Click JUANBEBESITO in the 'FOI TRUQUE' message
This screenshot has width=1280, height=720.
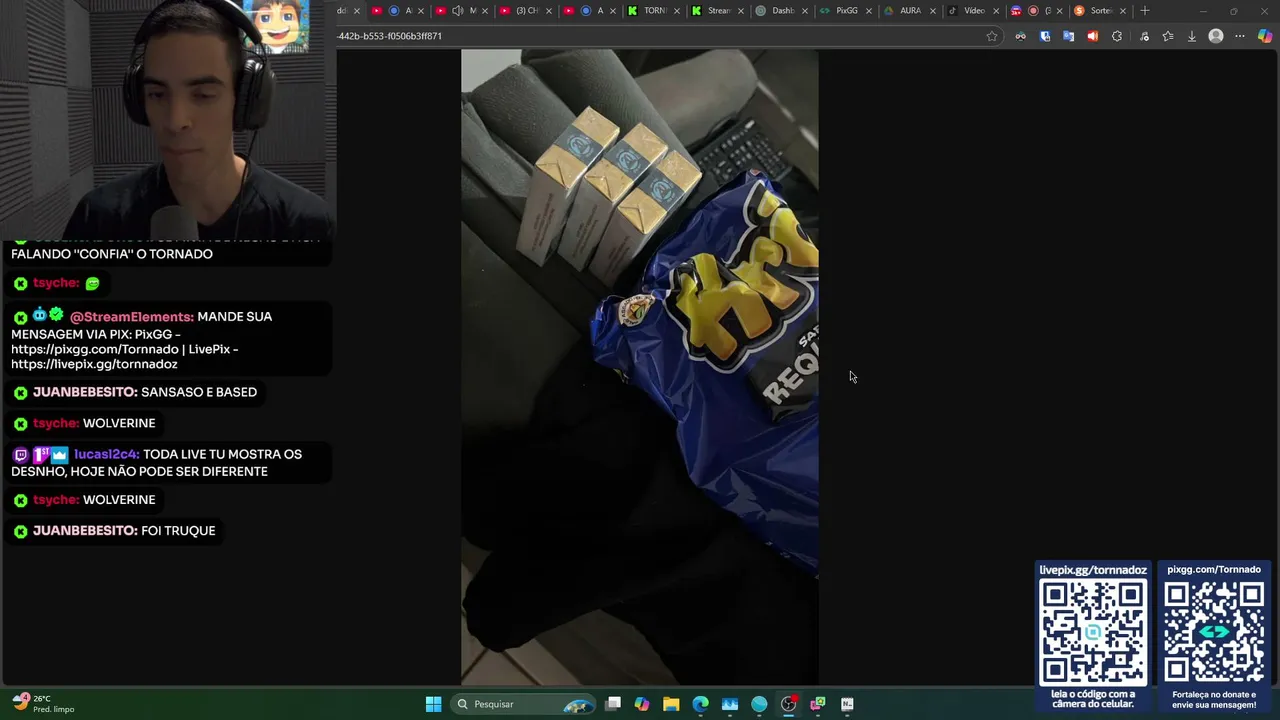coord(84,531)
